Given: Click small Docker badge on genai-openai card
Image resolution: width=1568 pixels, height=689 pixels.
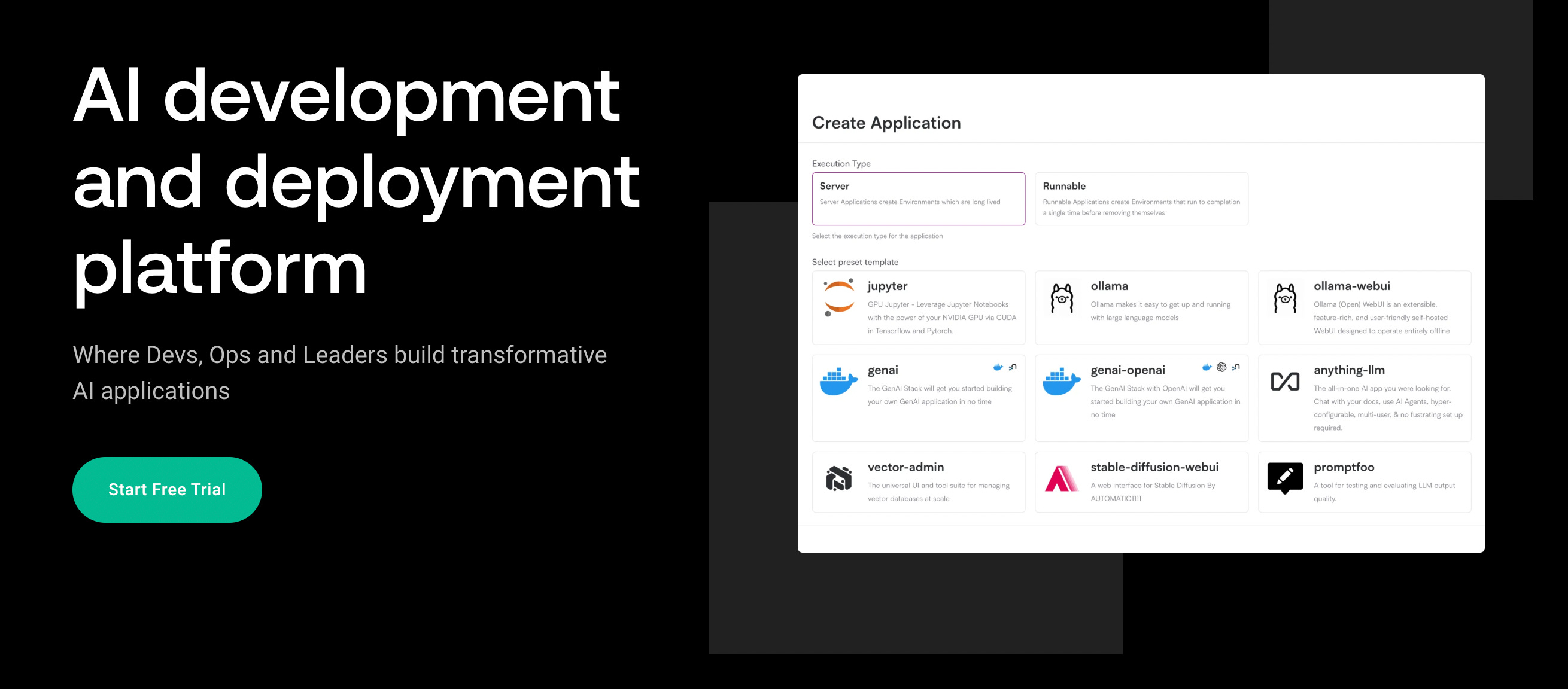Looking at the screenshot, I should pos(1207,367).
